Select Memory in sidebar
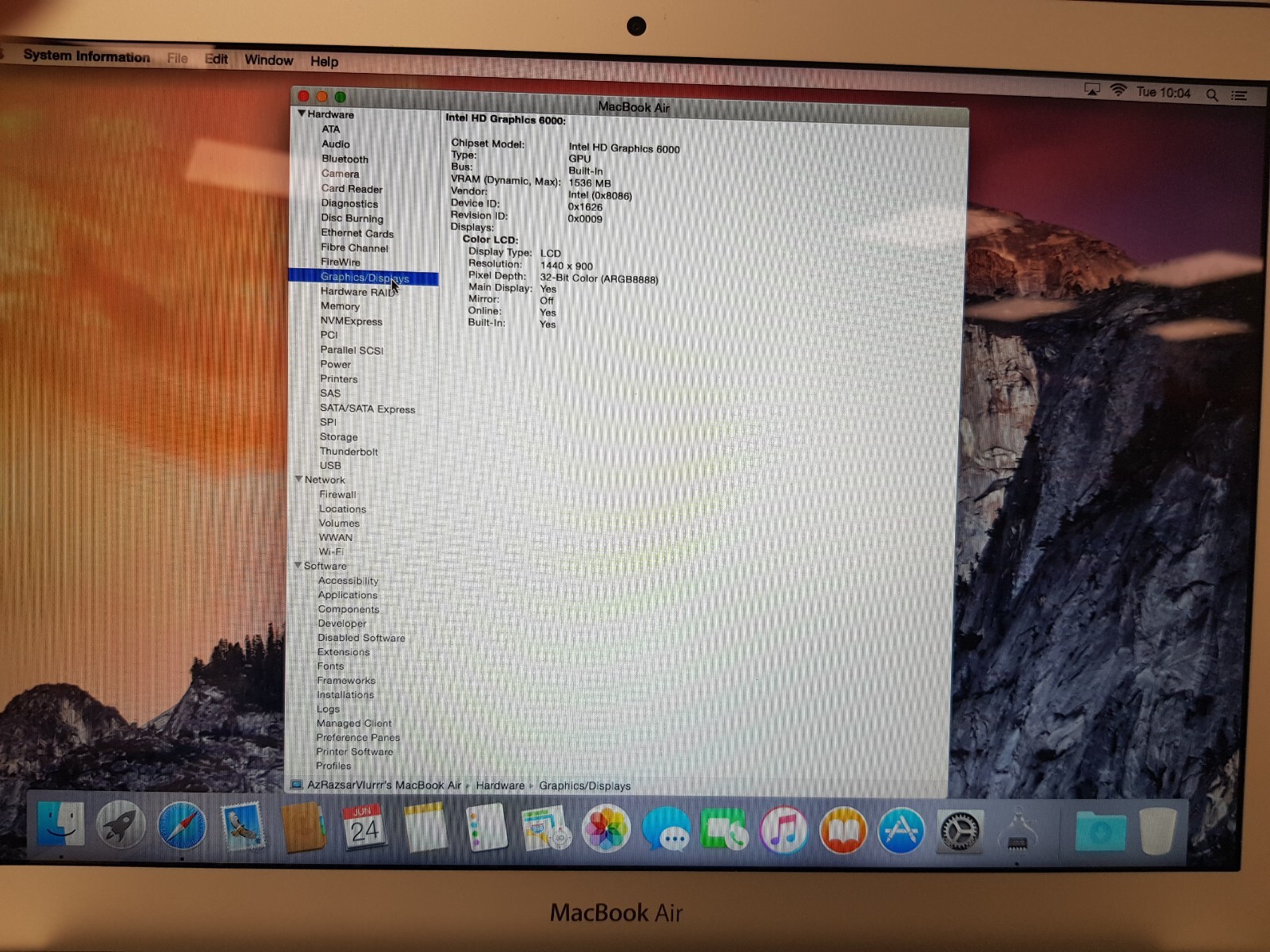This screenshot has height=952, width=1270. point(340,305)
